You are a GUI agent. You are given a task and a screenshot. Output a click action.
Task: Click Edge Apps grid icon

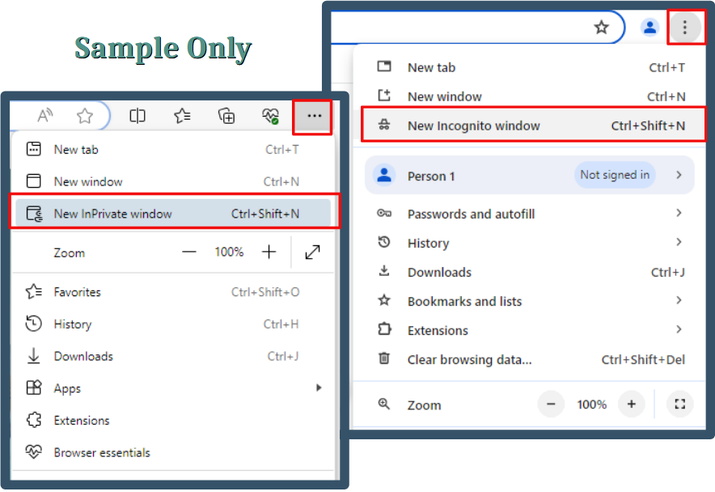pyautogui.click(x=34, y=388)
